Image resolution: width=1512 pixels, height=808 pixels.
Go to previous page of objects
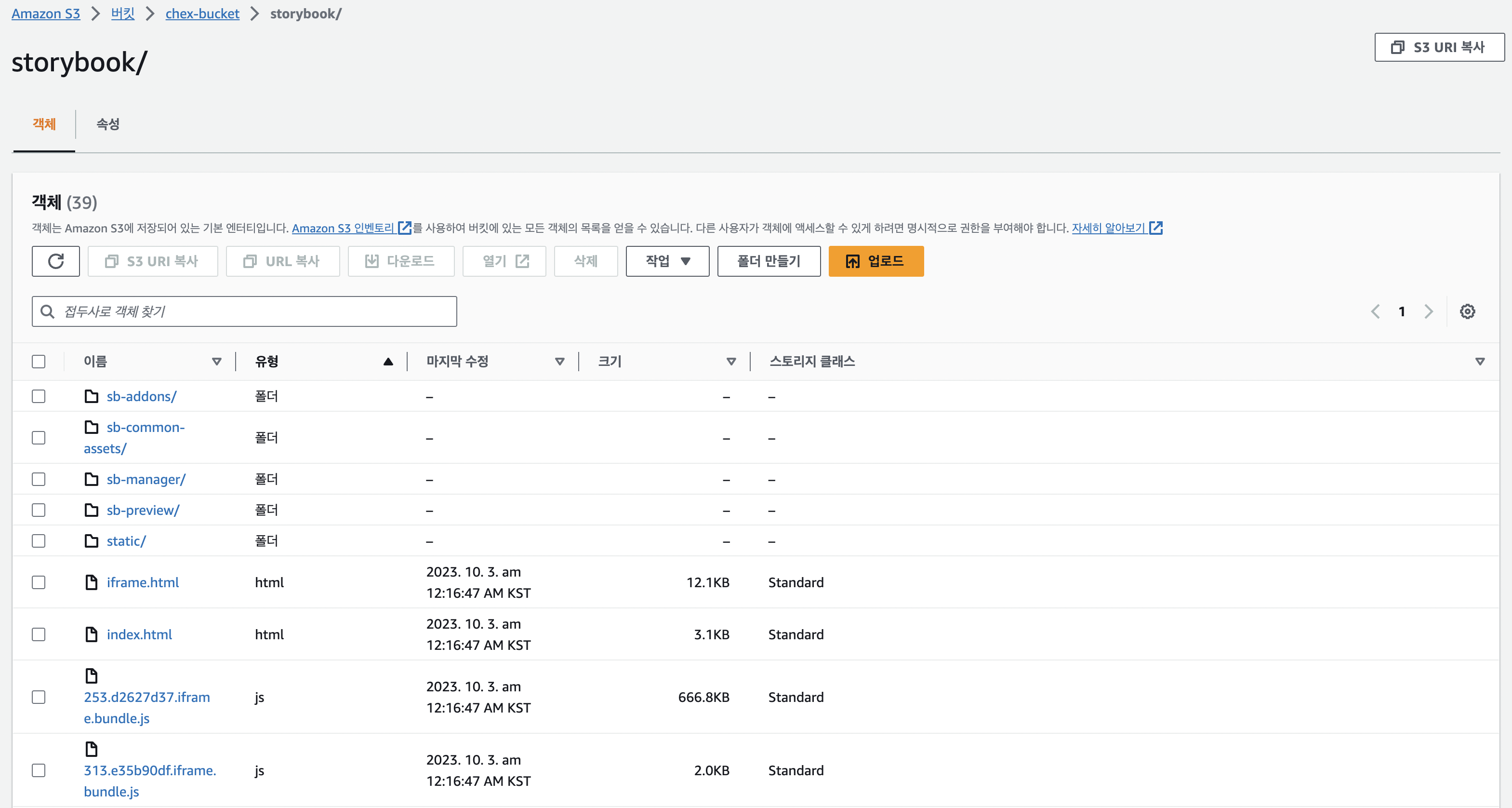1375,311
